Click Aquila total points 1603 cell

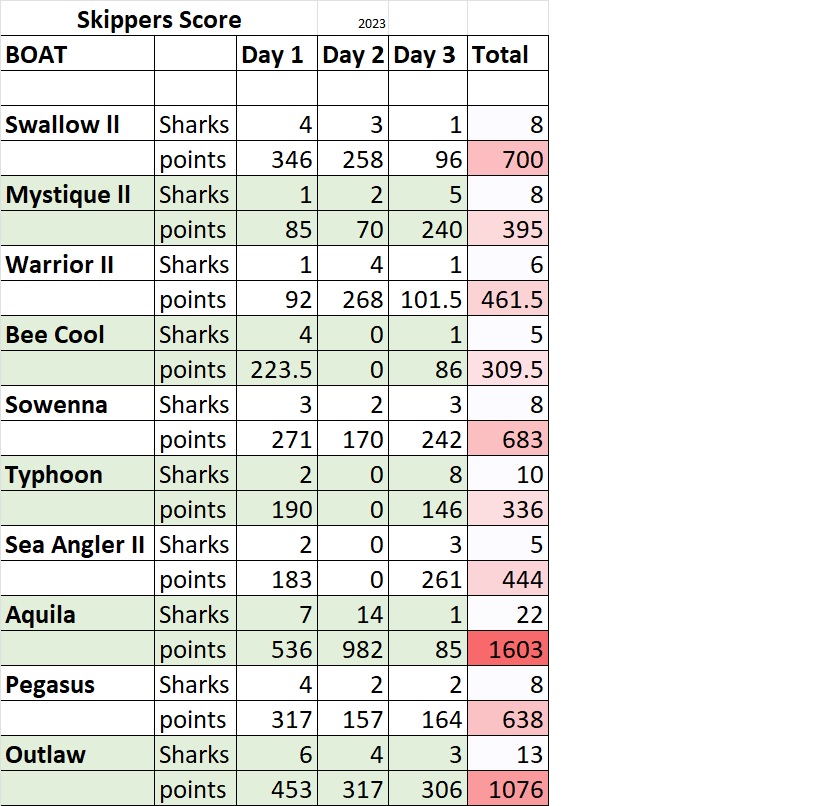coord(508,649)
